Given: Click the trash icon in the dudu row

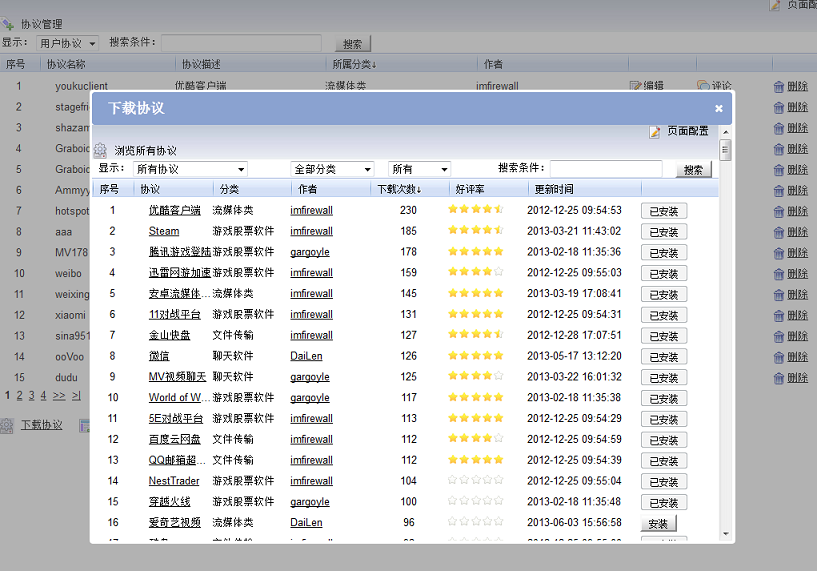Looking at the screenshot, I should [x=779, y=378].
